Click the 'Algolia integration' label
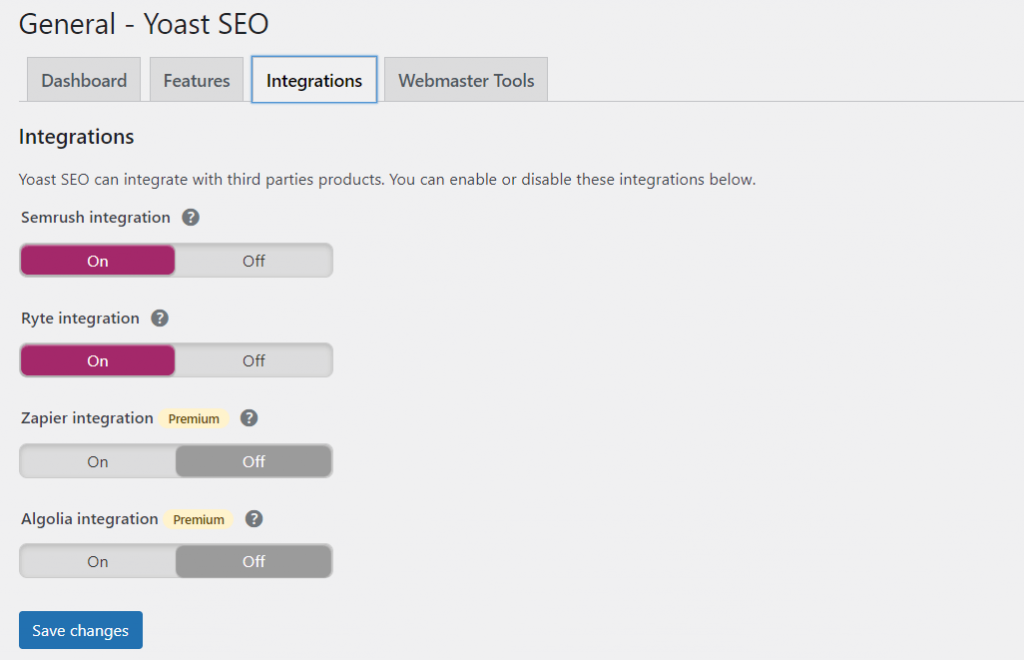 (89, 519)
